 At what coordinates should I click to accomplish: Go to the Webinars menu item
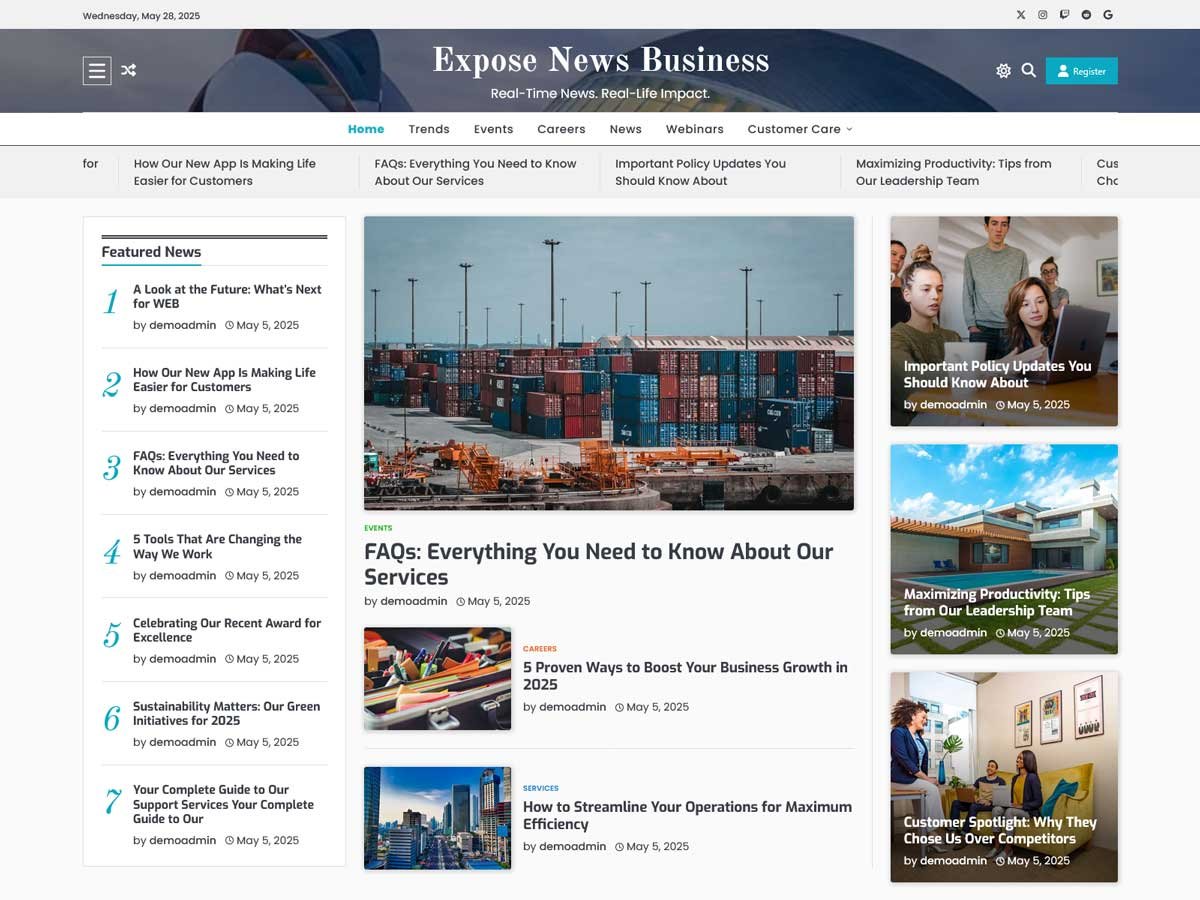695,129
